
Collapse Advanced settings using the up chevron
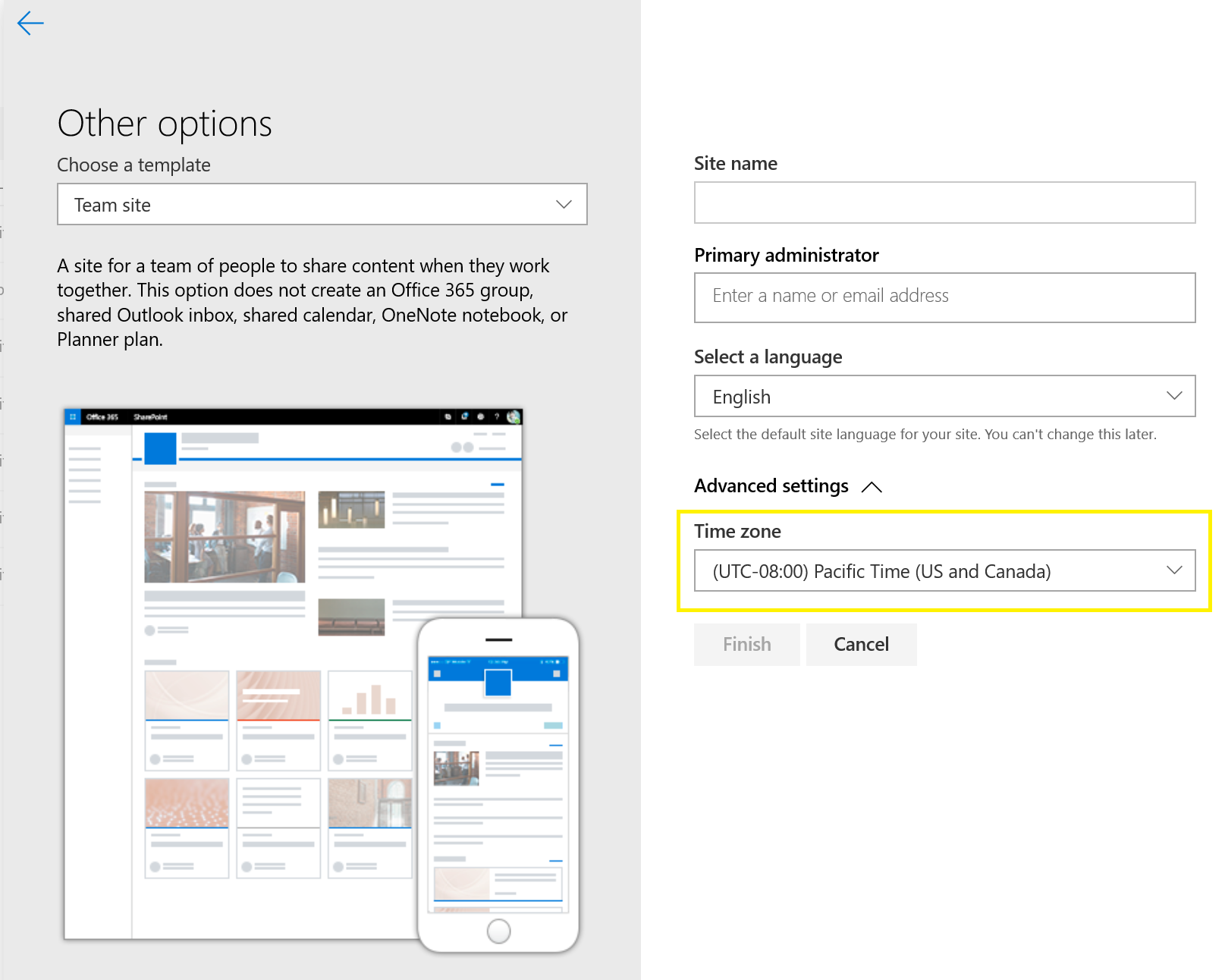(872, 487)
